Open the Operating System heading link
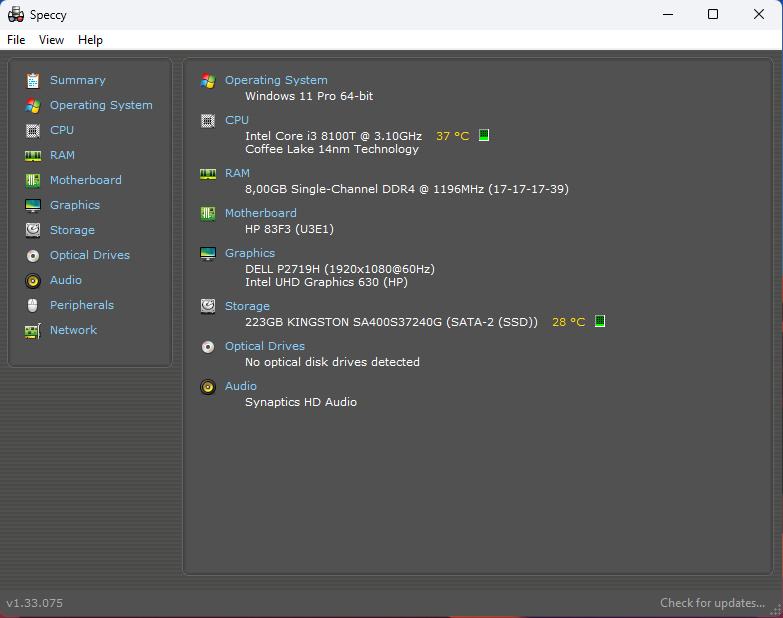783x618 pixels. (x=276, y=80)
